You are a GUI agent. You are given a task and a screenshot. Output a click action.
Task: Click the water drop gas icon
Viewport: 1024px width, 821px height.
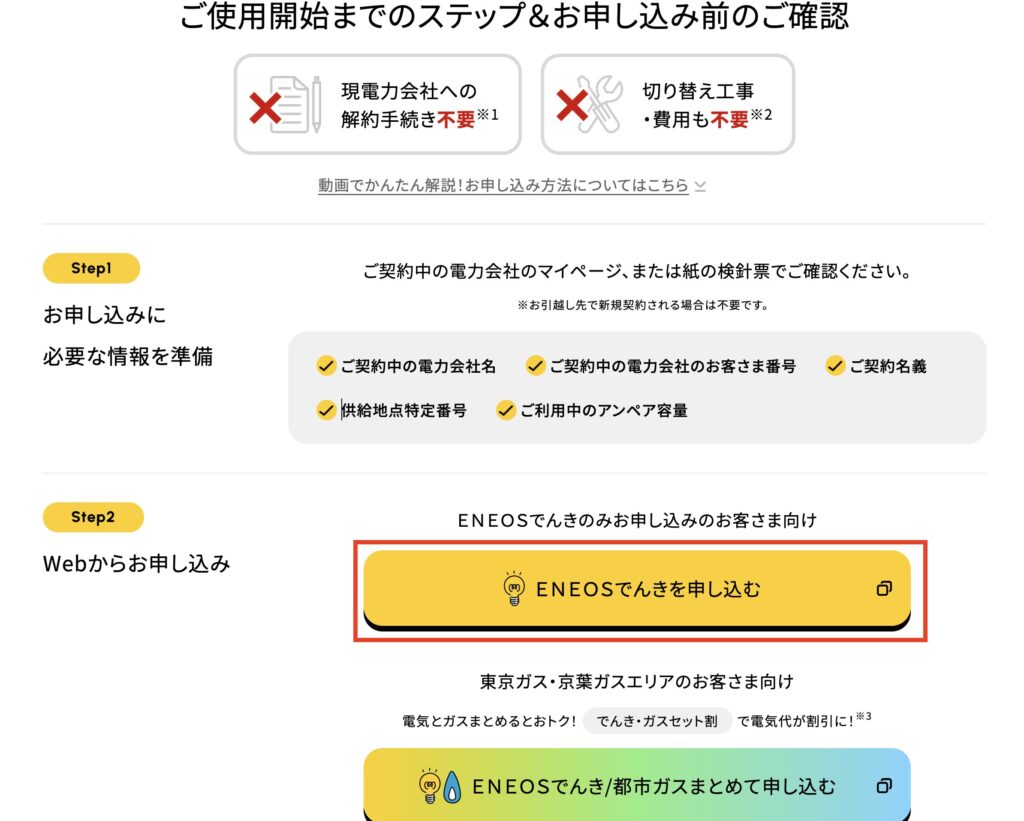point(452,788)
